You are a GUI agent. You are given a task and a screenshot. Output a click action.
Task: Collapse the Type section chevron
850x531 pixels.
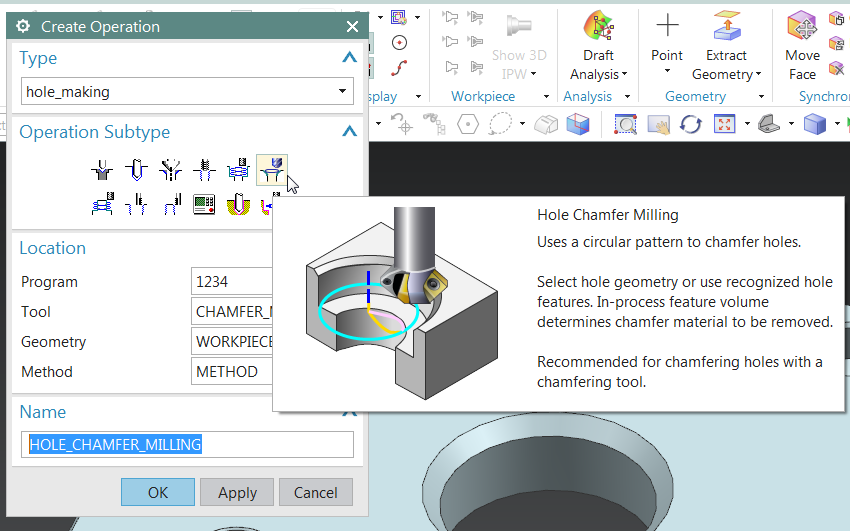[x=350, y=57]
